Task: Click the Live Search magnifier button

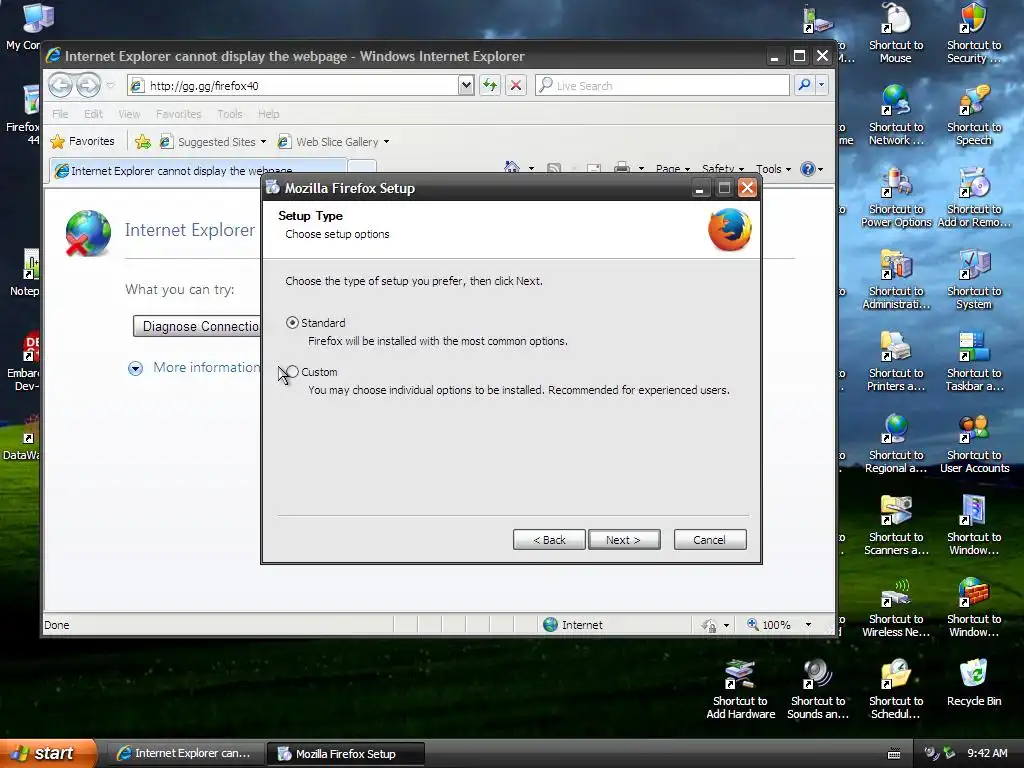Action: 805,85
